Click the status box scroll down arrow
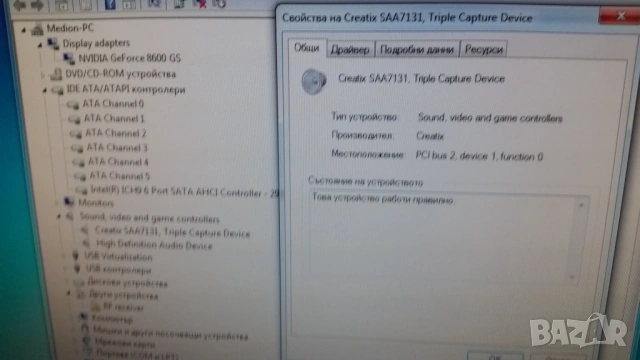Image resolution: width=640 pixels, height=360 pixels. click(572, 277)
